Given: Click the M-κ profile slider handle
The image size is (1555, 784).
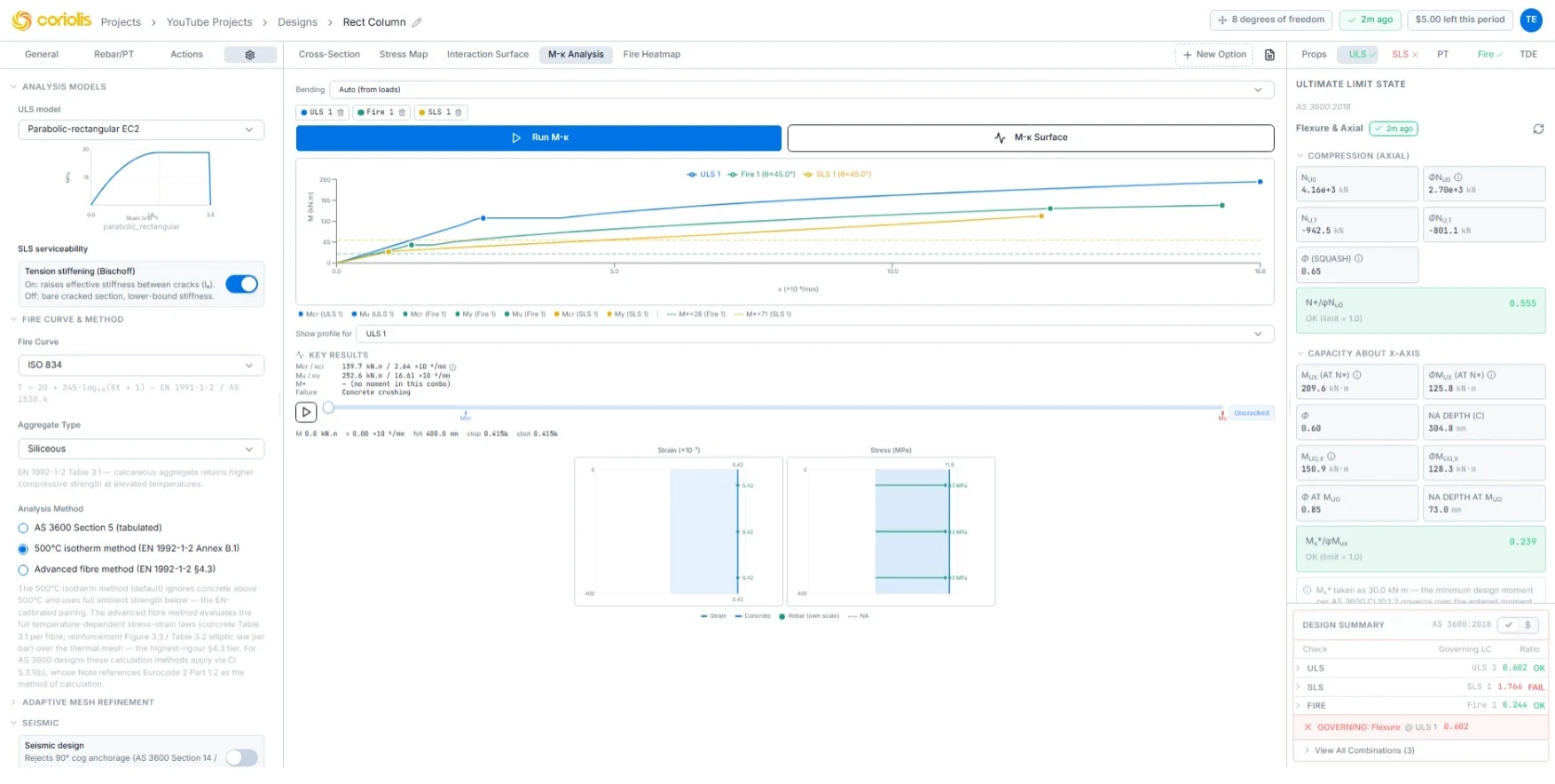Looking at the screenshot, I should tap(328, 408).
